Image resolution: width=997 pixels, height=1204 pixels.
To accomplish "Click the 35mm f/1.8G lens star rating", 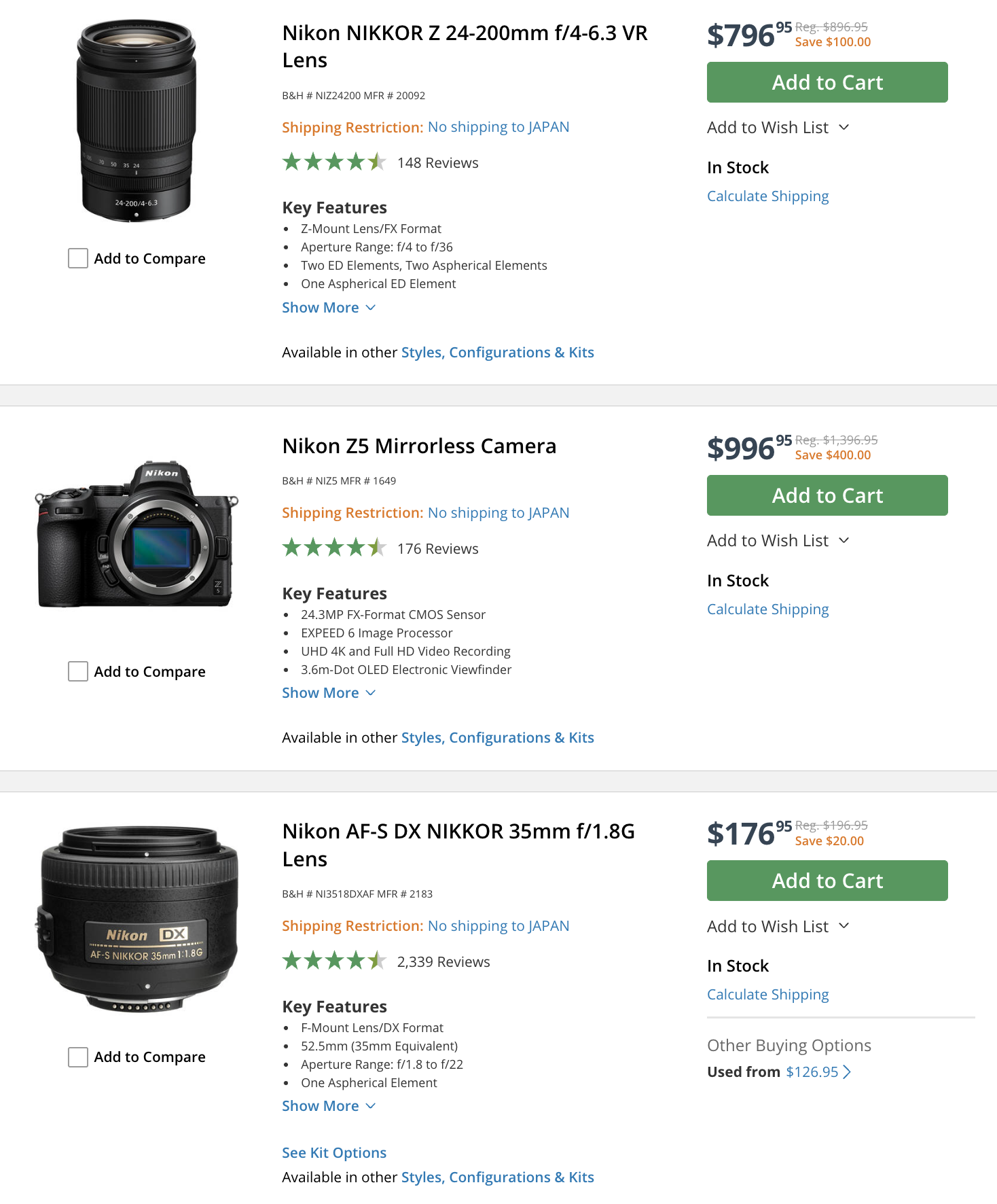I will (x=334, y=961).
